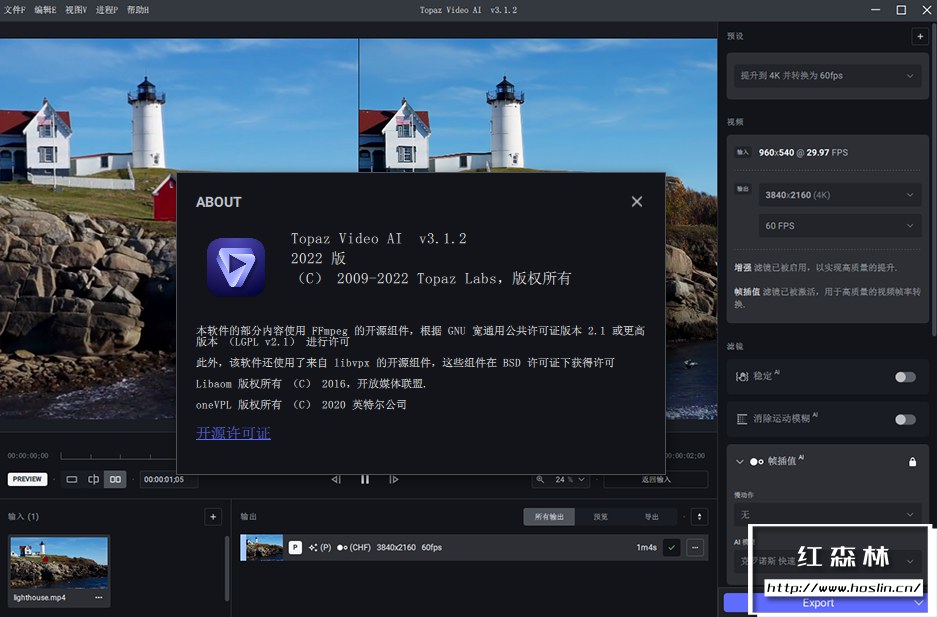Open the 60 FPS frame rate dropdown
Image resolution: width=937 pixels, height=617 pixels.
coord(840,226)
